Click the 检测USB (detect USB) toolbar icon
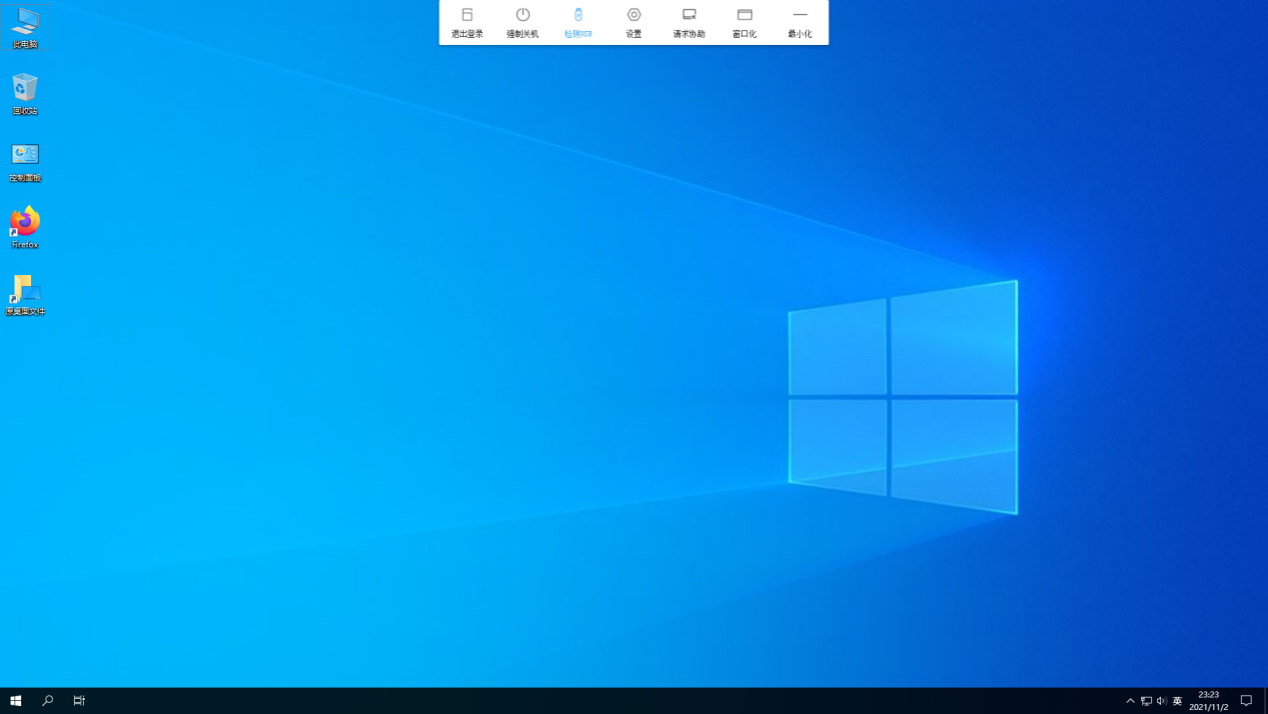 tap(578, 22)
